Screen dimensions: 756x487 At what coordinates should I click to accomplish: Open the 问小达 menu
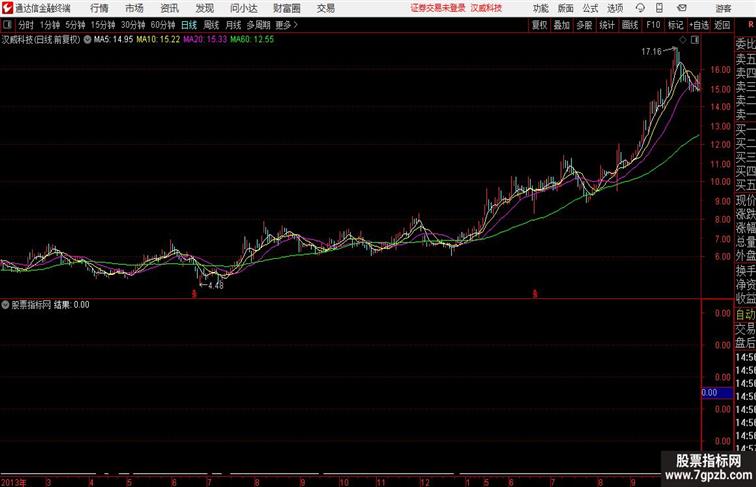point(243,8)
